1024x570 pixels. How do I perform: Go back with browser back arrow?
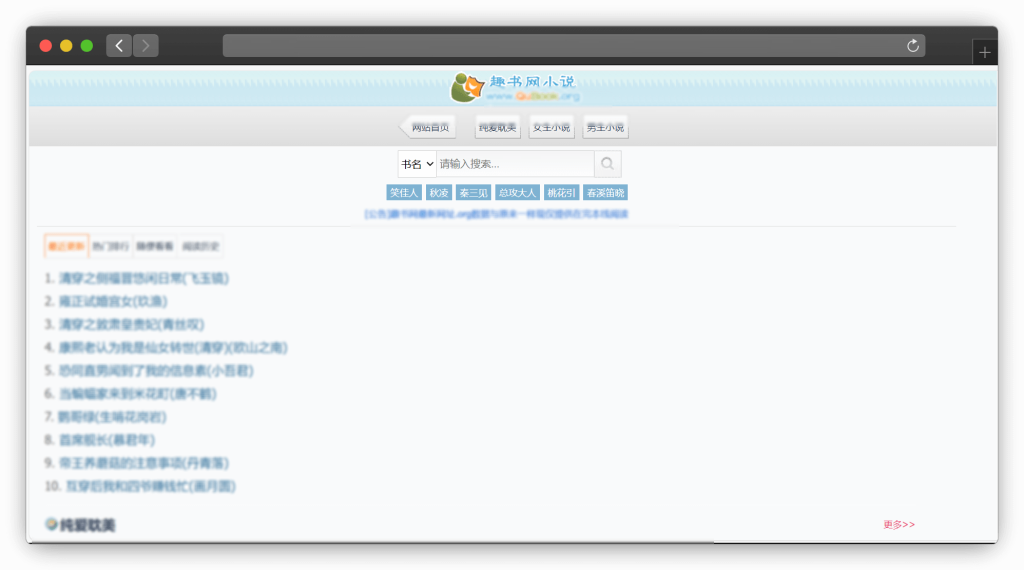119,46
